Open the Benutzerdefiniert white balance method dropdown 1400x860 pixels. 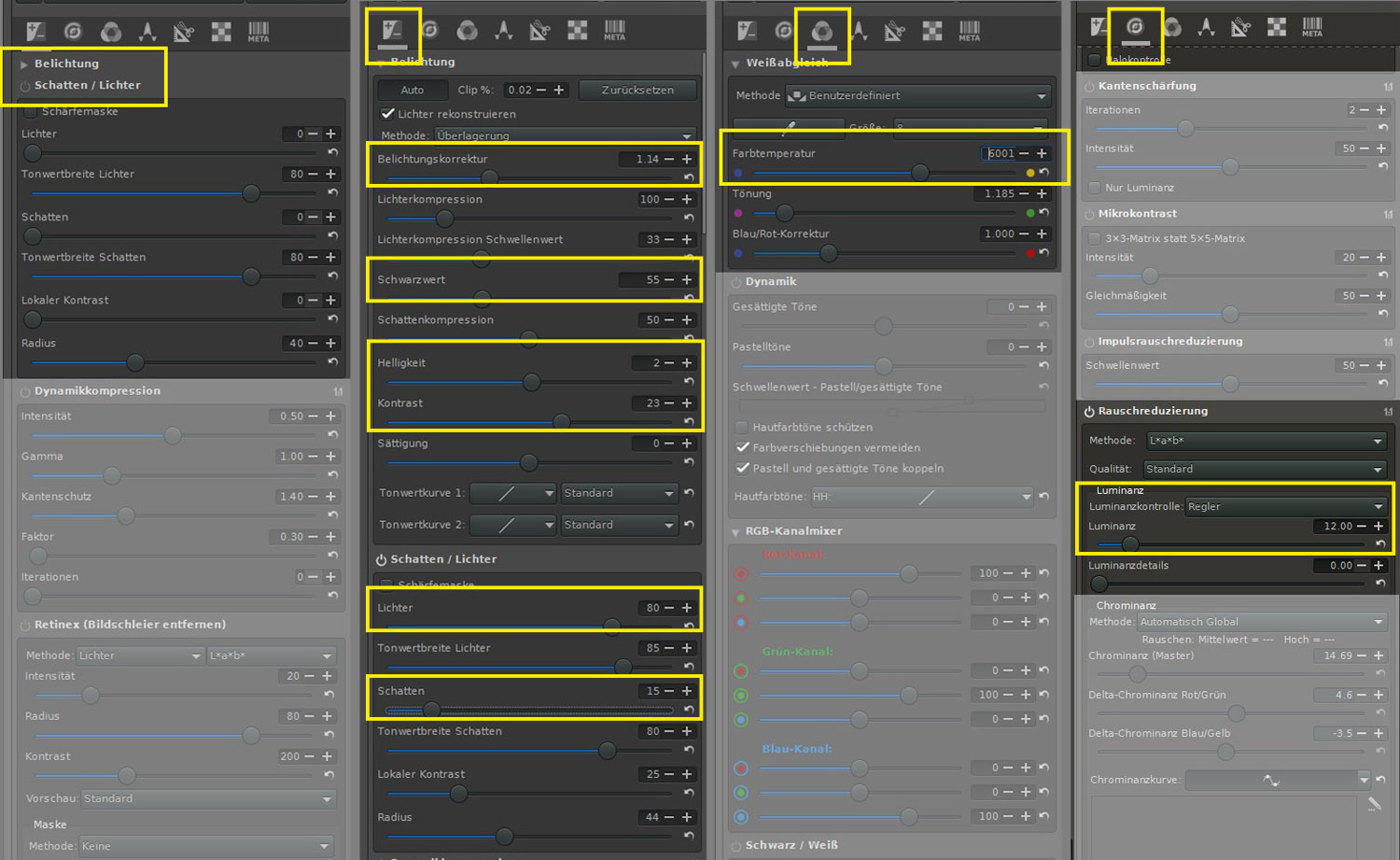[x=917, y=95]
